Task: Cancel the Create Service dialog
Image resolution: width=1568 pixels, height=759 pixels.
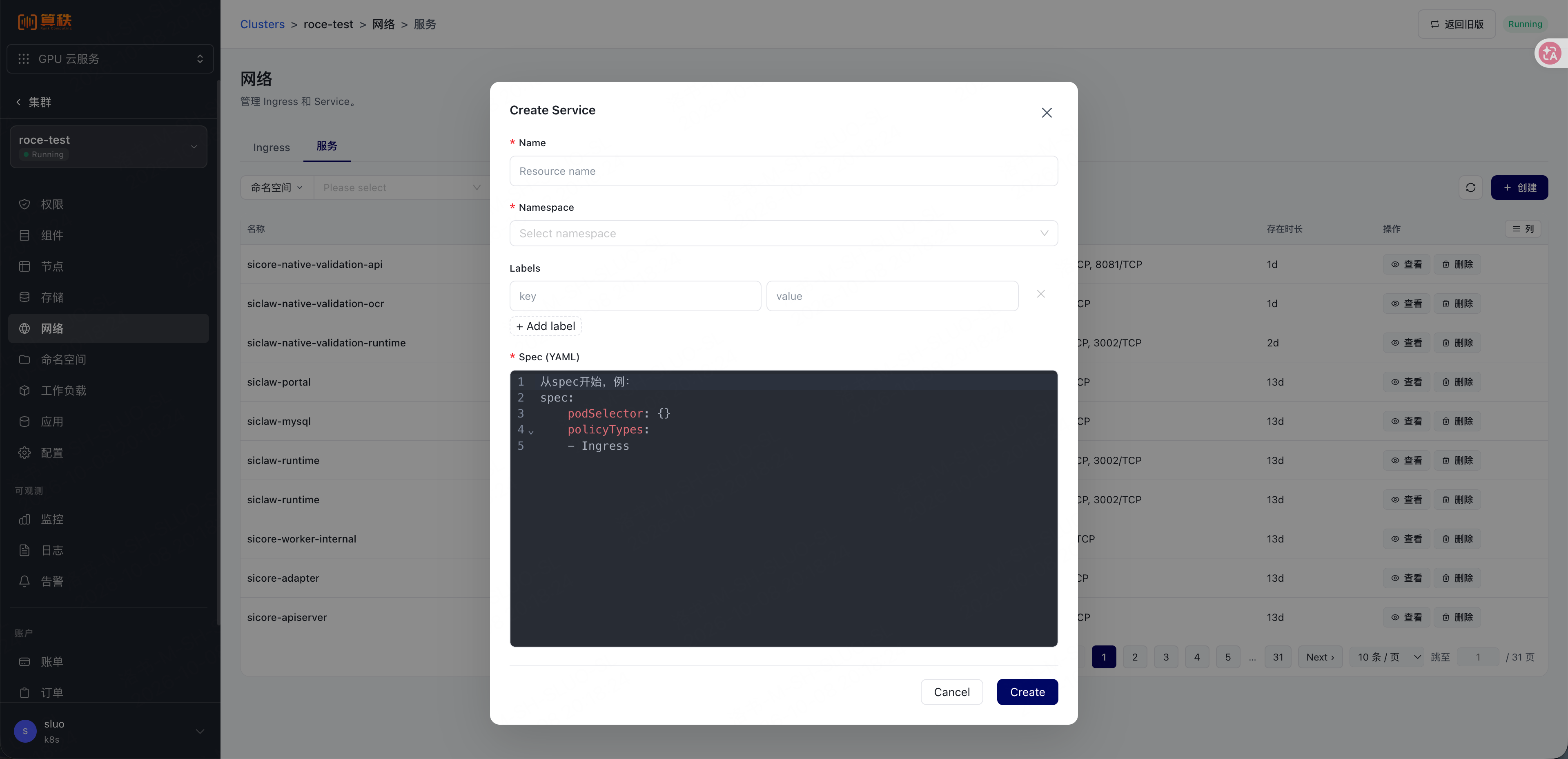Action: (951, 692)
